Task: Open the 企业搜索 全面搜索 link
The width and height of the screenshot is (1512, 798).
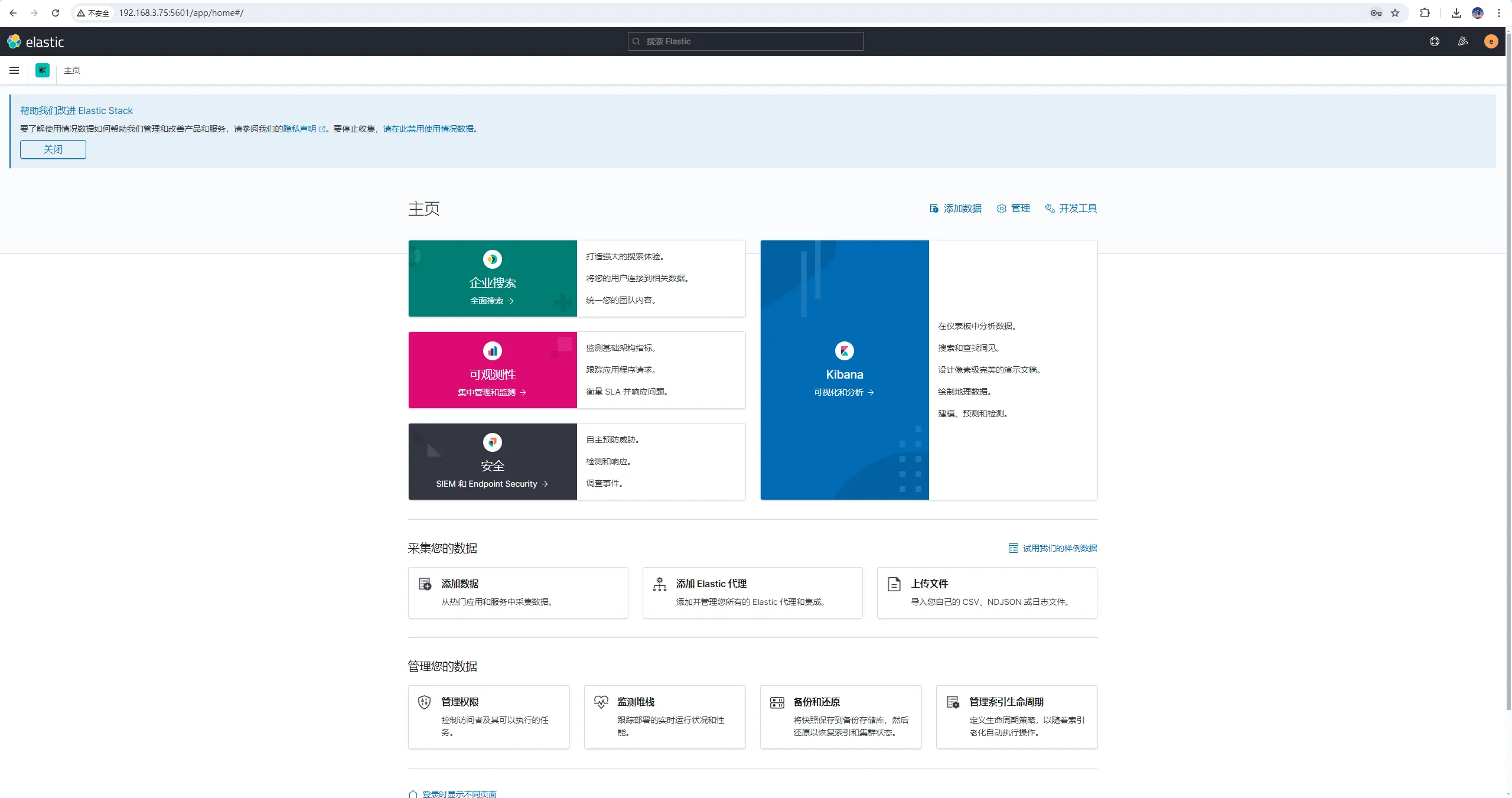Action: point(492,301)
